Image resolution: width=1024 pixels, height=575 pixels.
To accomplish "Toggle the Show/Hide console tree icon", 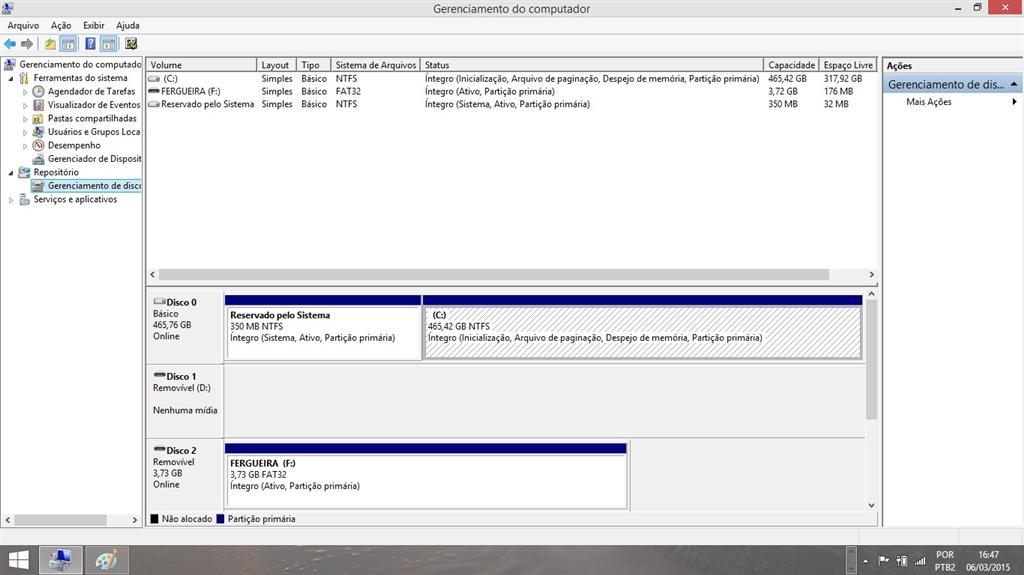I will click(x=68, y=44).
